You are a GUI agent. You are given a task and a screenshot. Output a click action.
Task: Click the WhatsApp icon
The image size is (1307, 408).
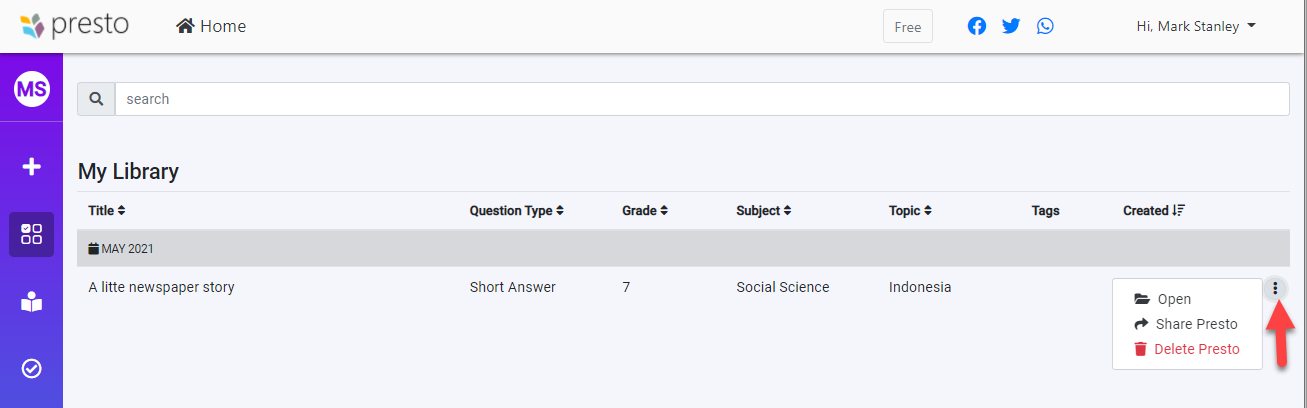click(x=1045, y=26)
